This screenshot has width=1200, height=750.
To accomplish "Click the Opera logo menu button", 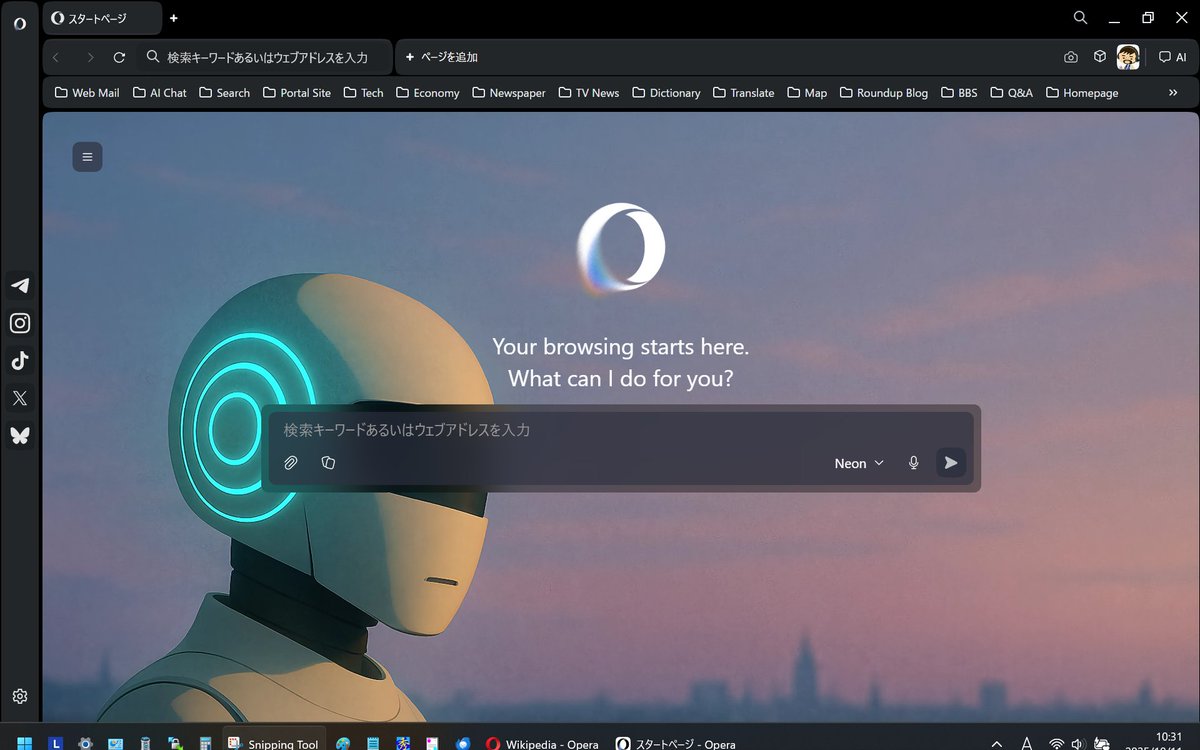I will [x=20, y=23].
